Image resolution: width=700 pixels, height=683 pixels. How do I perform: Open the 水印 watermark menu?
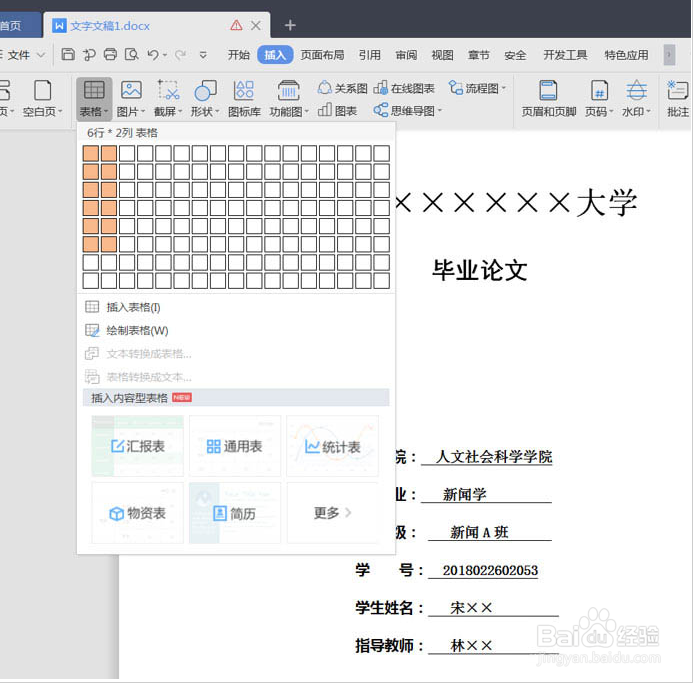click(637, 99)
